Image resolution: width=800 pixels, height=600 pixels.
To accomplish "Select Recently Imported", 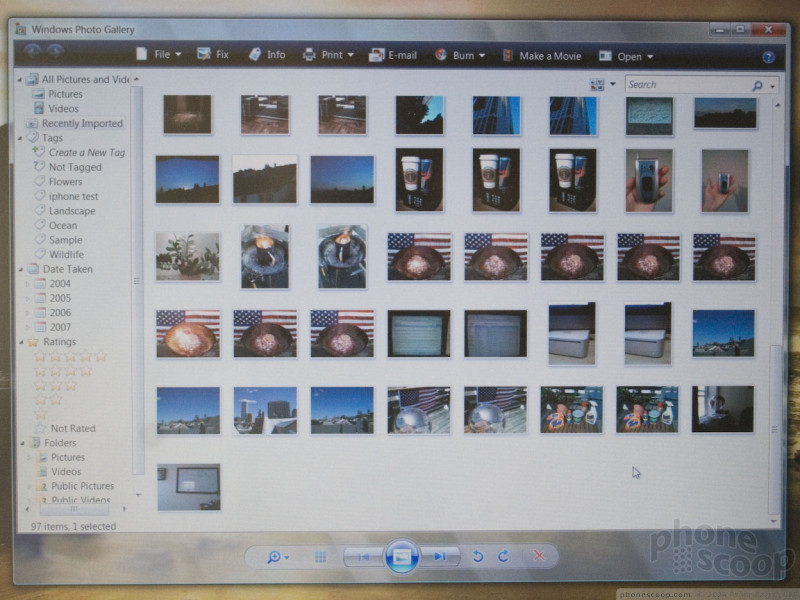I will (x=82, y=123).
